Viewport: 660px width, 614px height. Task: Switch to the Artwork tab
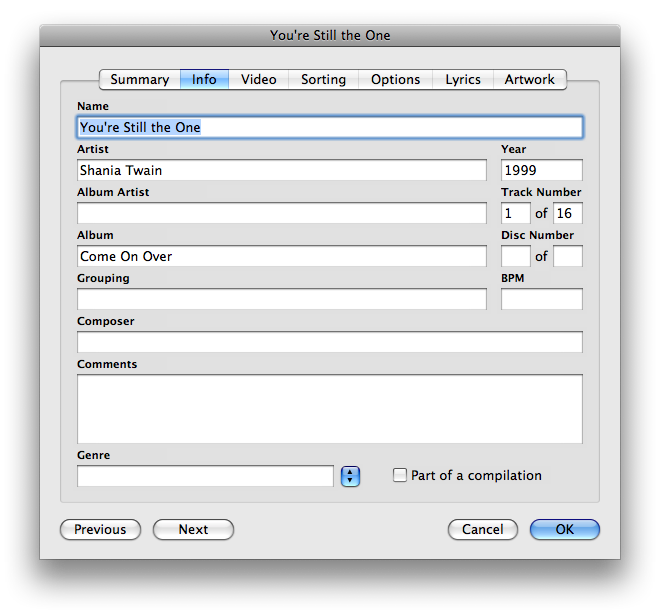(x=530, y=80)
